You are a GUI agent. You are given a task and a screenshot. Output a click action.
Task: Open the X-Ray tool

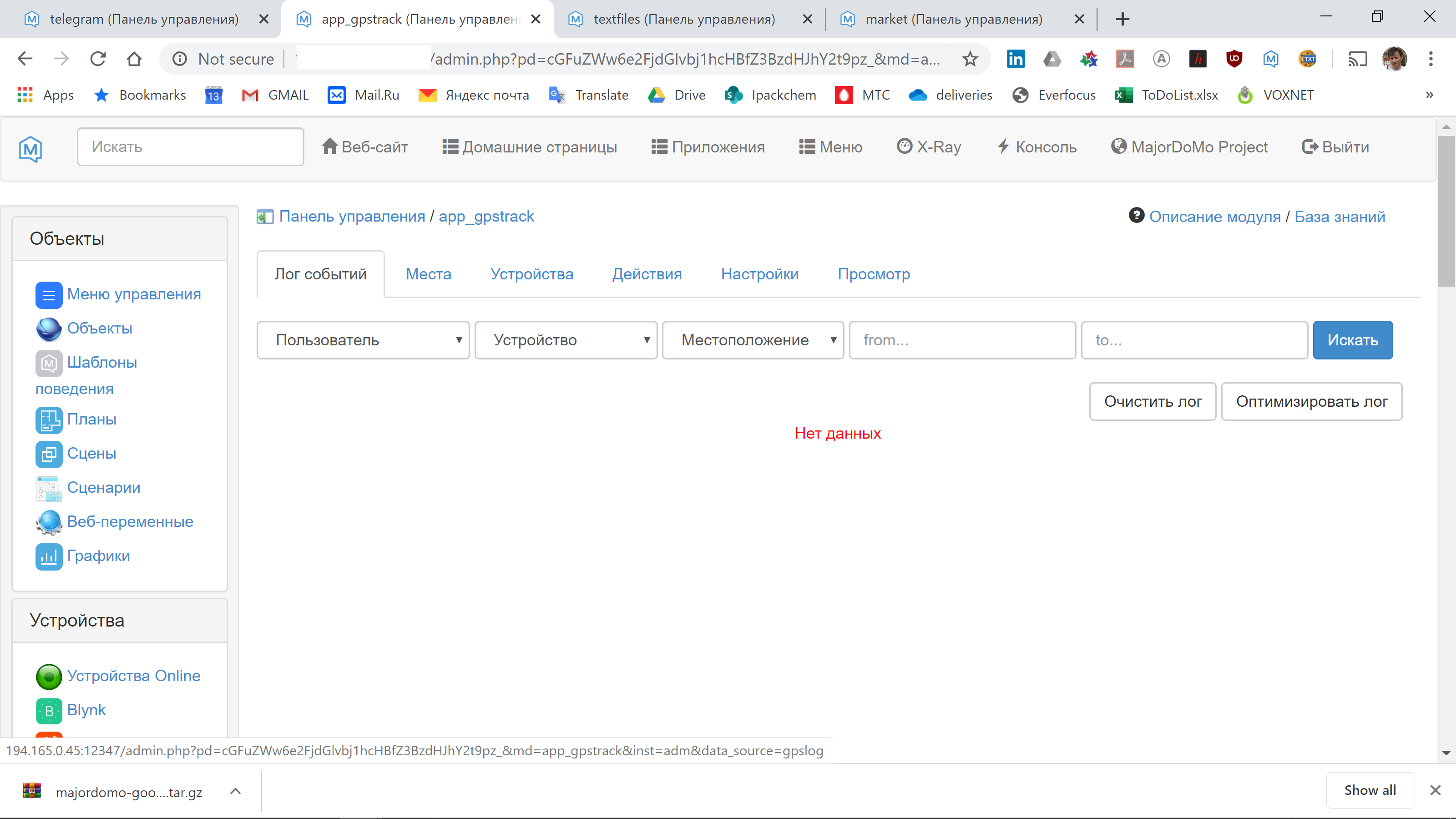[928, 147]
